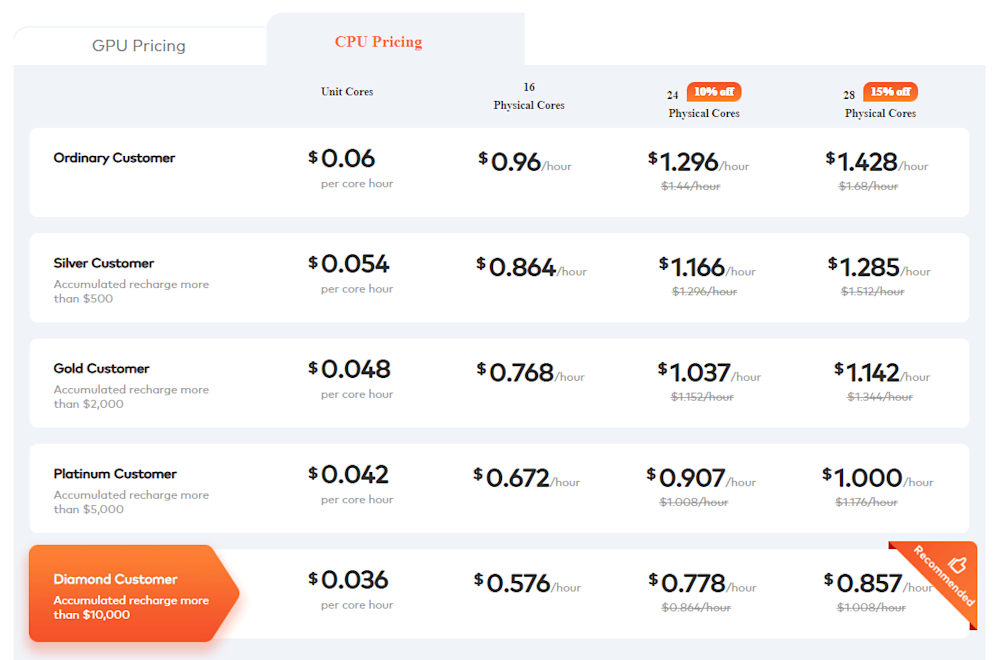Click the Ordinary Customer row label

click(x=114, y=158)
